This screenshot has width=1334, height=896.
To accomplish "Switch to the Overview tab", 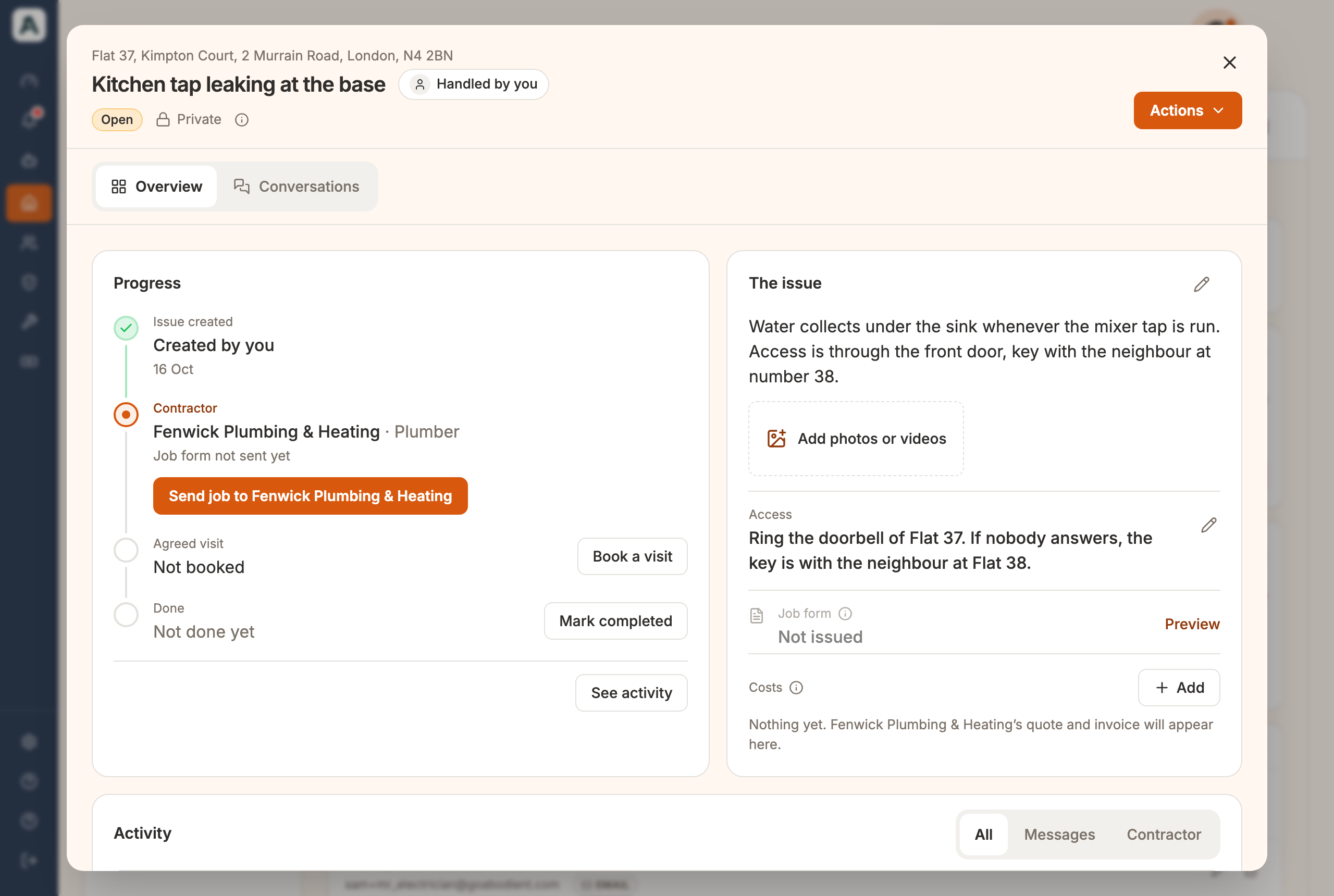I will [156, 186].
